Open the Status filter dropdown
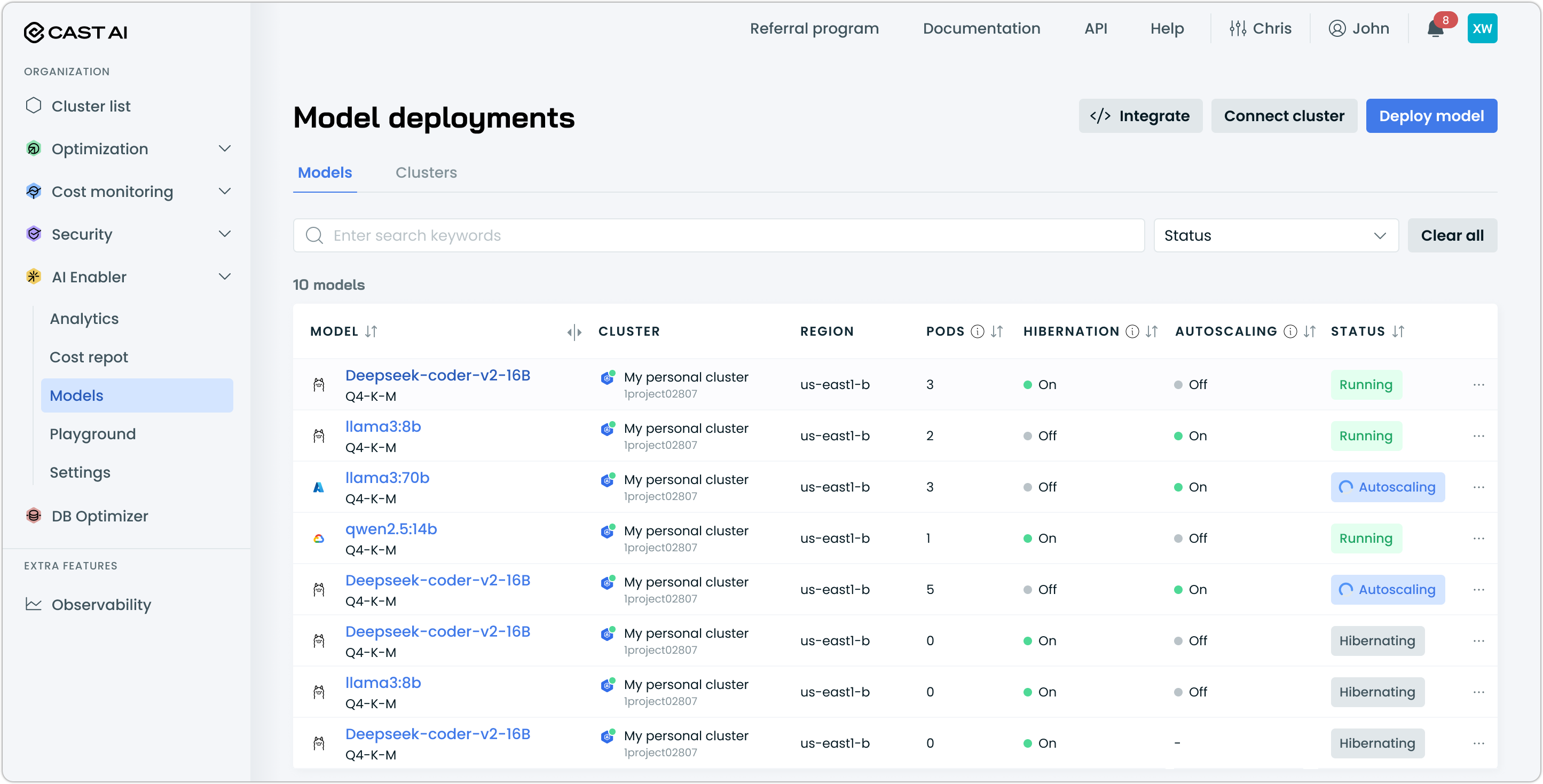 click(1276, 235)
